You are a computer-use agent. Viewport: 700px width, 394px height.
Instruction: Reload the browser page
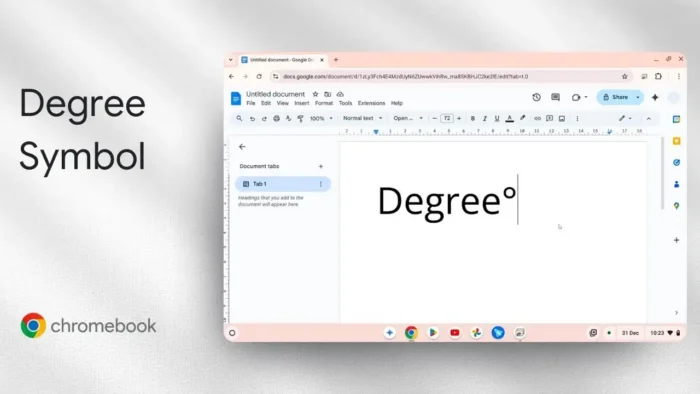[259, 77]
